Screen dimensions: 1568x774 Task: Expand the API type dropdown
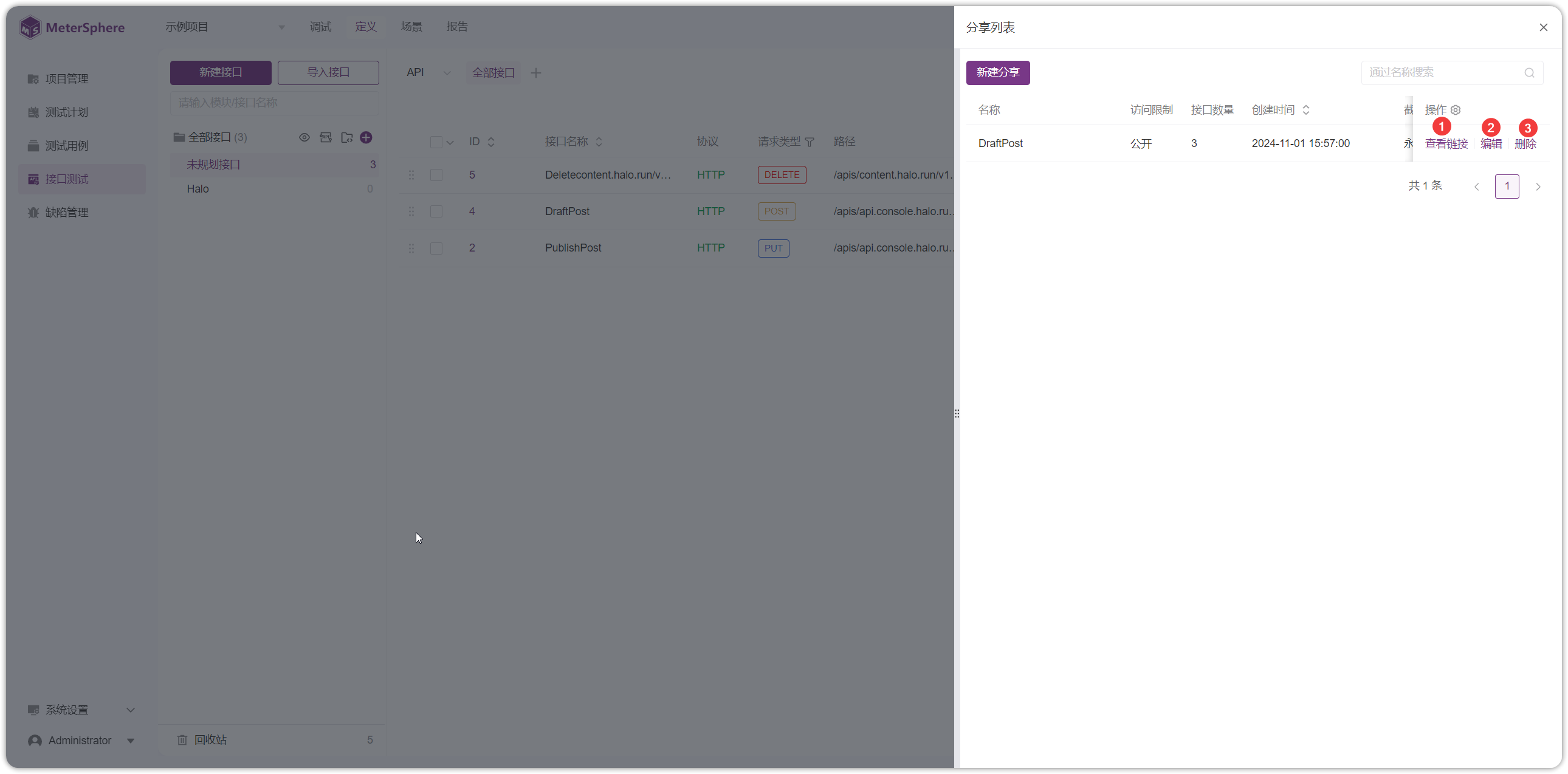click(428, 73)
